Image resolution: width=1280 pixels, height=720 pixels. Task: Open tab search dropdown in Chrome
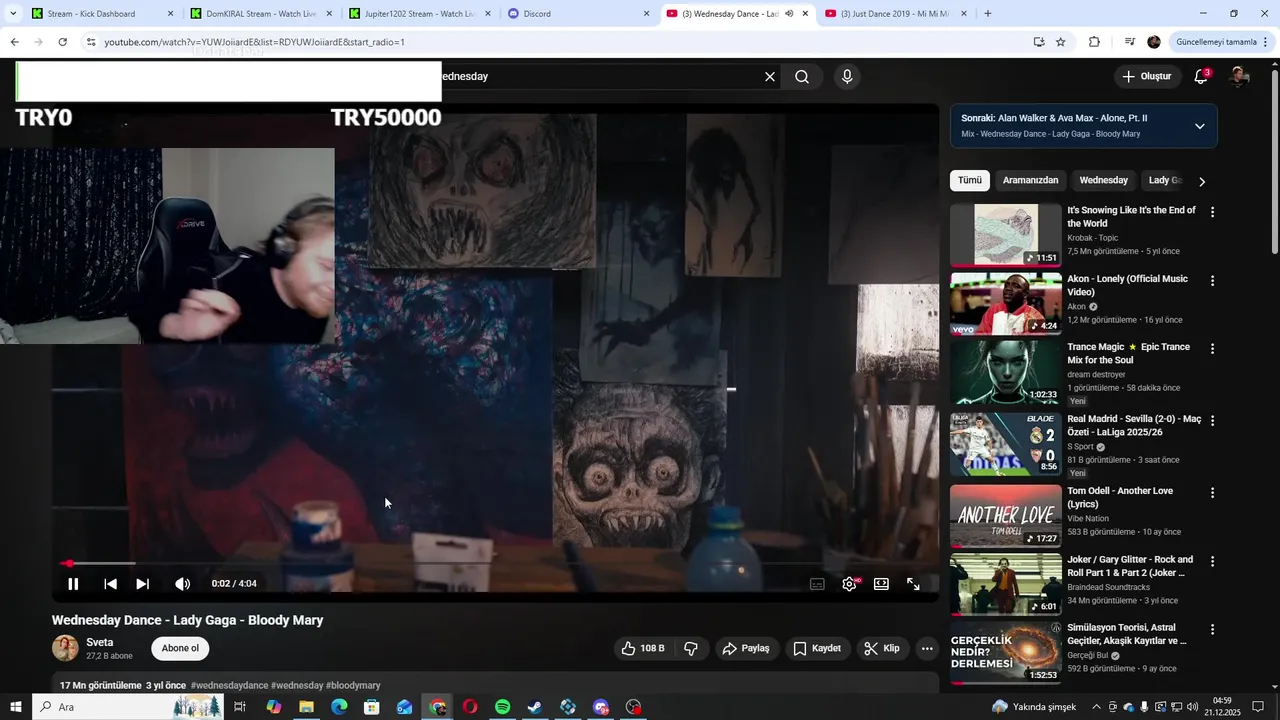tap(13, 14)
